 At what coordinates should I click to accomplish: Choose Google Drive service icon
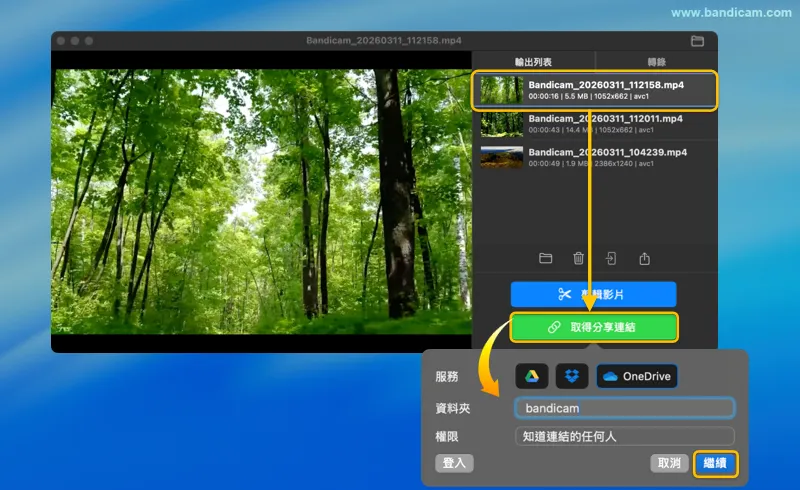click(532, 376)
